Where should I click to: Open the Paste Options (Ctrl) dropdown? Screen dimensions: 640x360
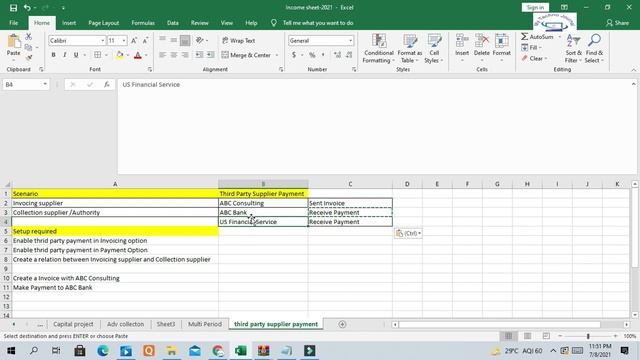coord(408,233)
